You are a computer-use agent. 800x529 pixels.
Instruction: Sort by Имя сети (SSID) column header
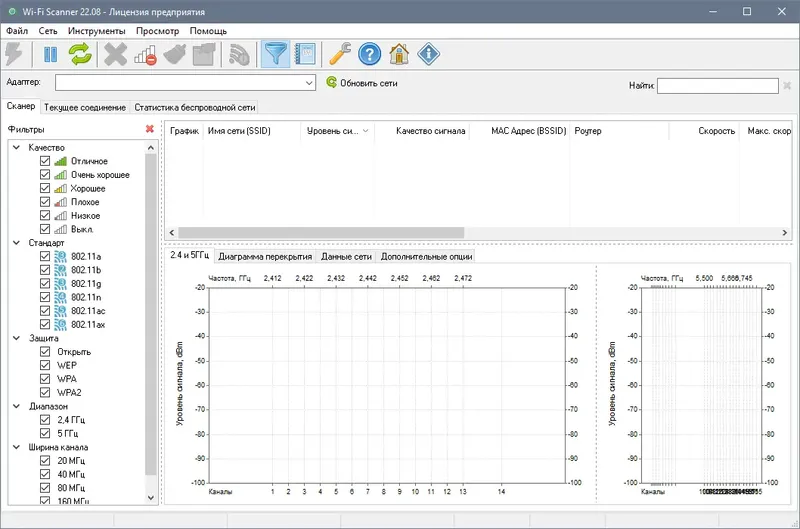(252, 131)
